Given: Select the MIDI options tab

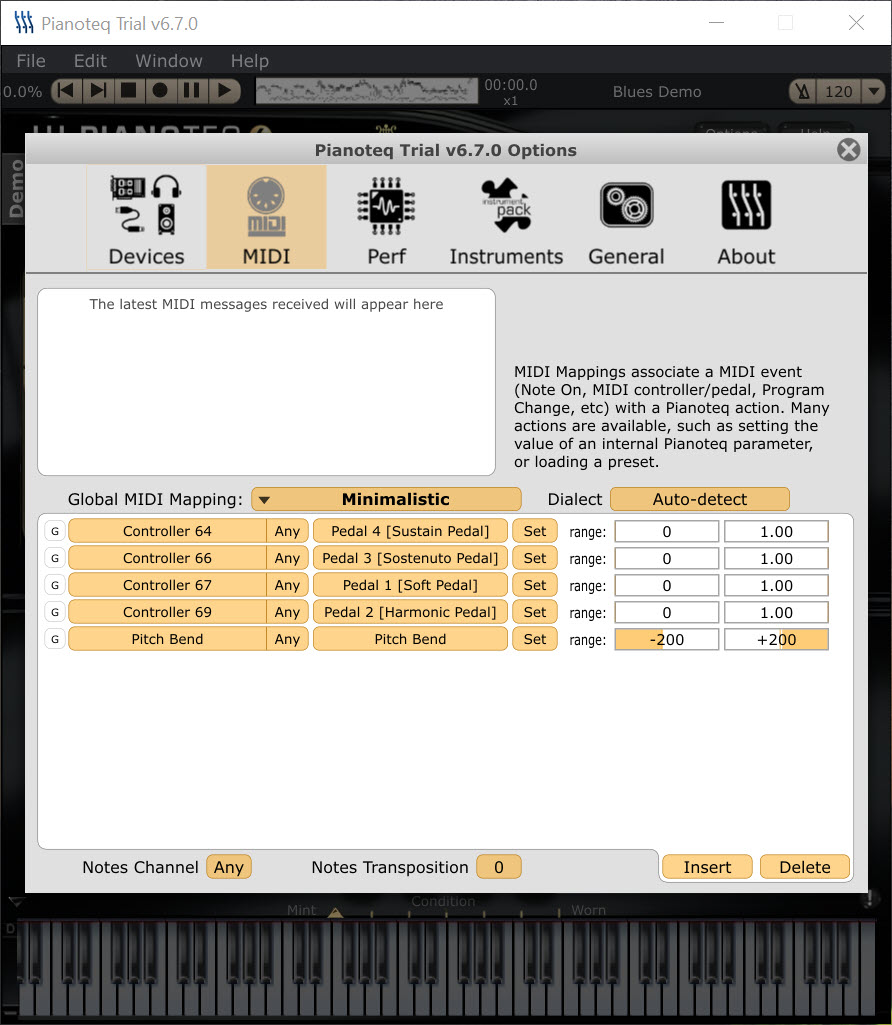Looking at the screenshot, I should (x=267, y=218).
